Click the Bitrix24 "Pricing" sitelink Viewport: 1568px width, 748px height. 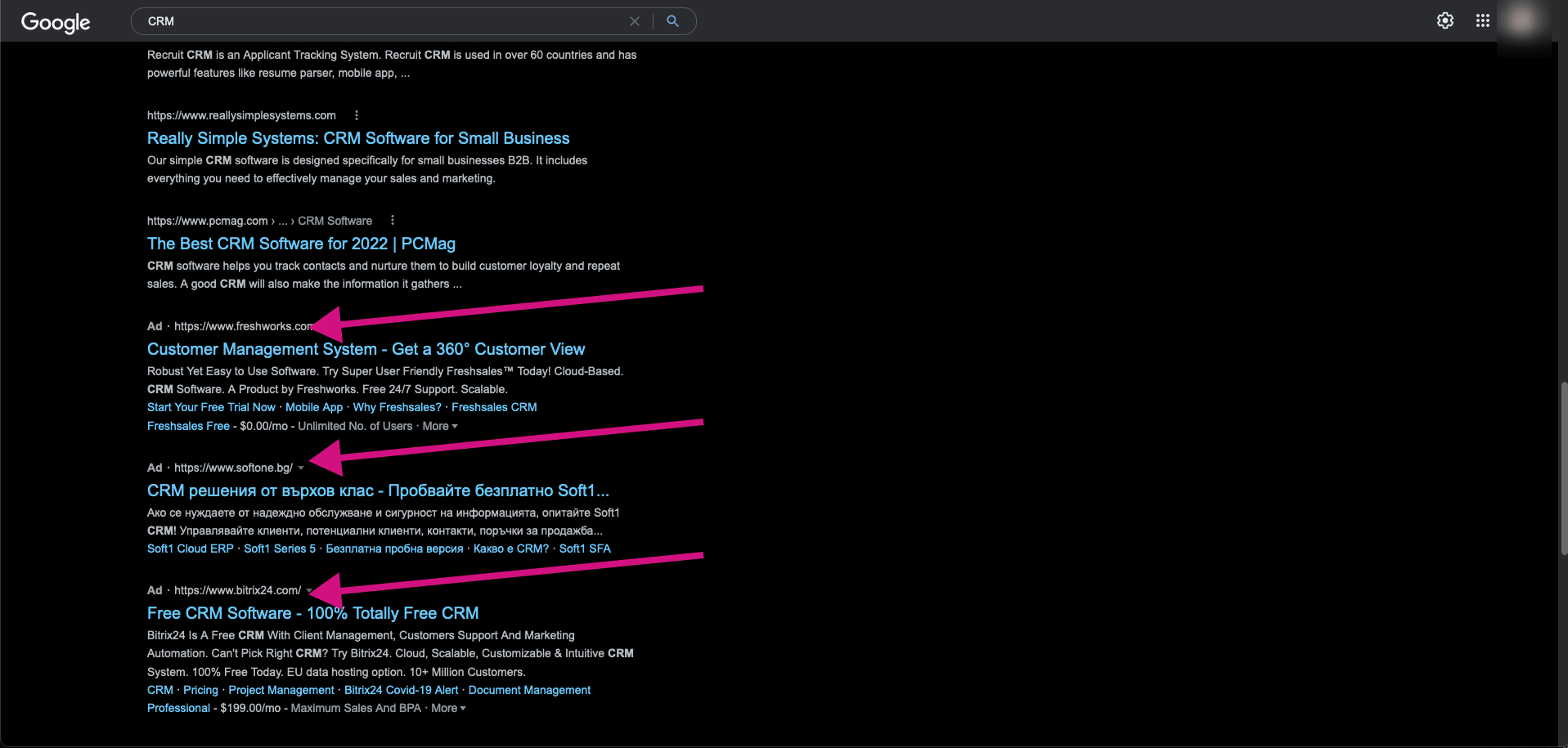[x=200, y=690]
